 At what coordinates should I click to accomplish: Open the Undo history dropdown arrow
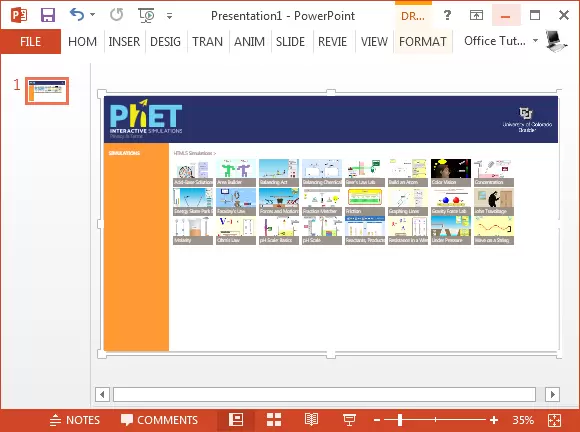click(92, 15)
